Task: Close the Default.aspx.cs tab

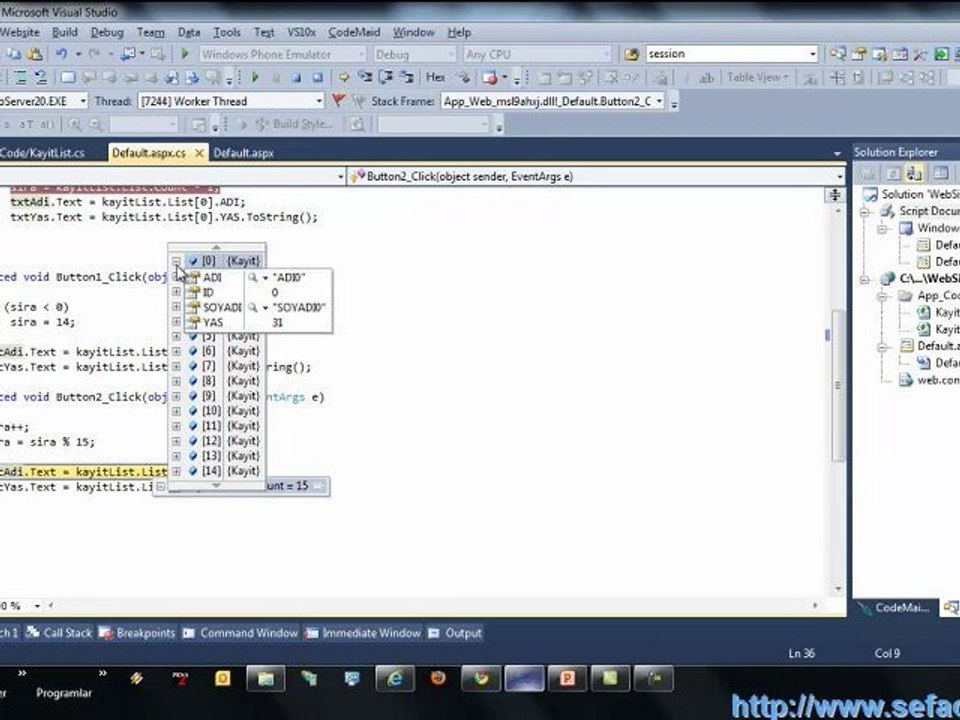Action: click(199, 153)
